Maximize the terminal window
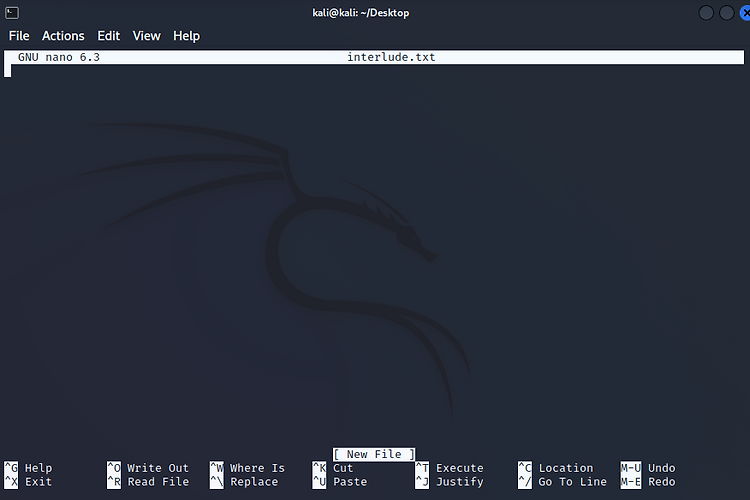This screenshot has width=750, height=500. point(727,13)
